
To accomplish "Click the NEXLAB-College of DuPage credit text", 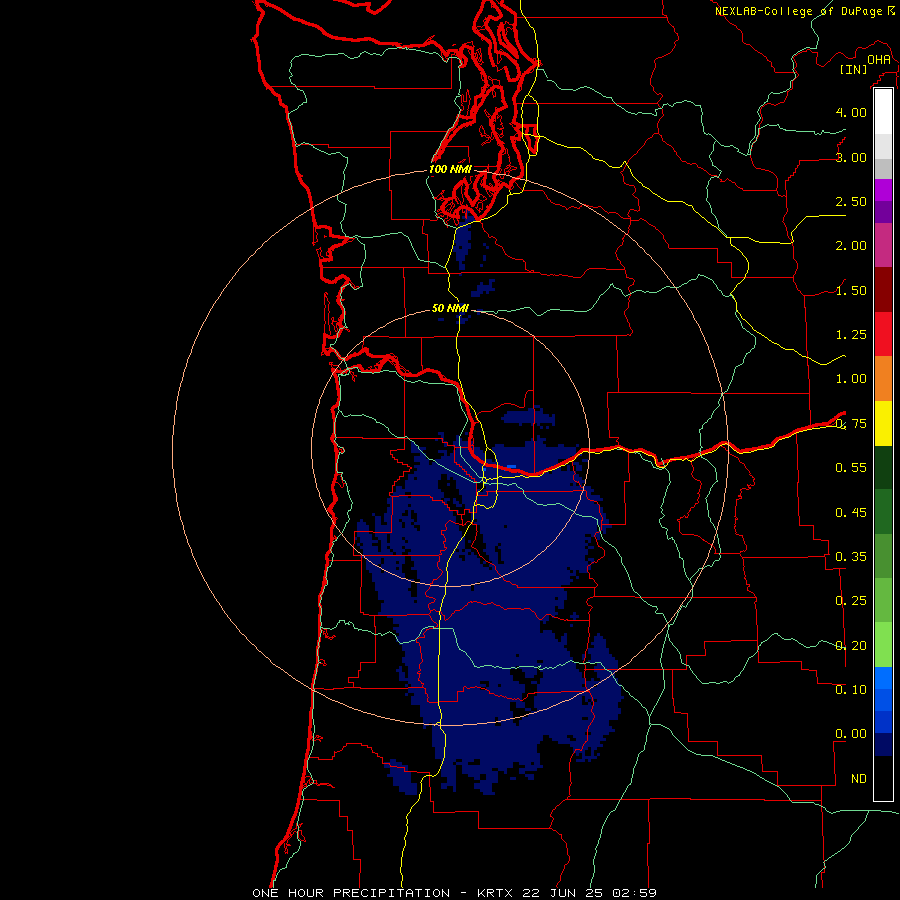I will click(800, 11).
